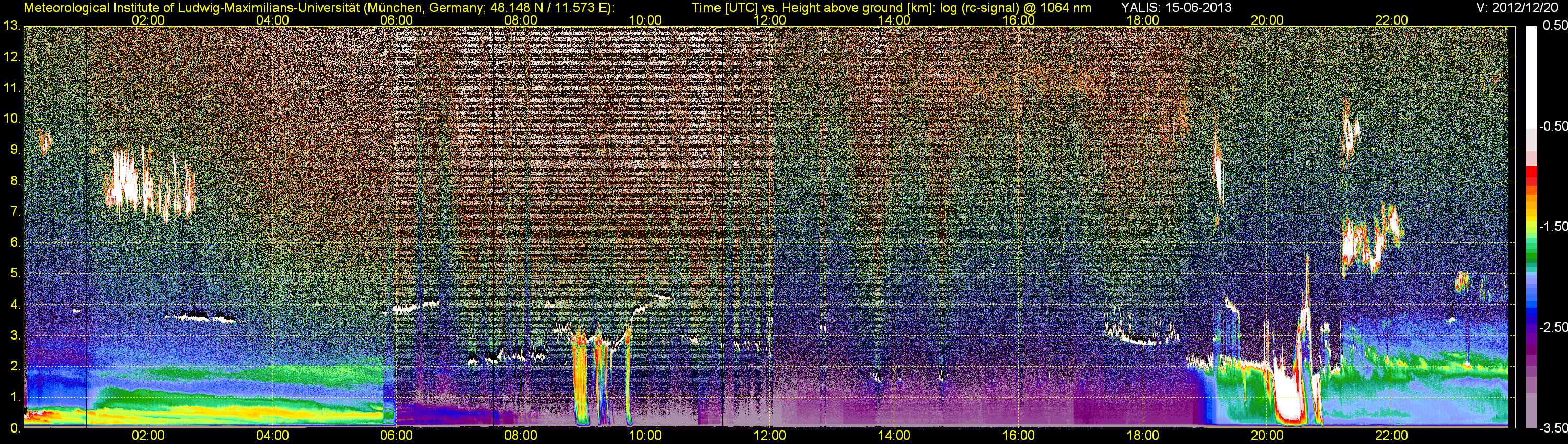Screen dimensions: 1568x444
Task: Click the 5 km height axis label
Action: coord(15,274)
